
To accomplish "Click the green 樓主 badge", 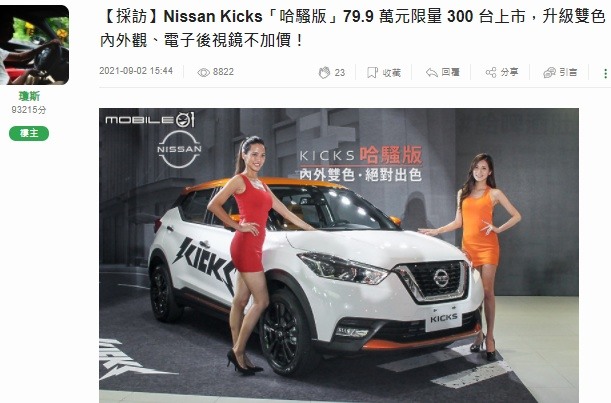I will pos(29,133).
